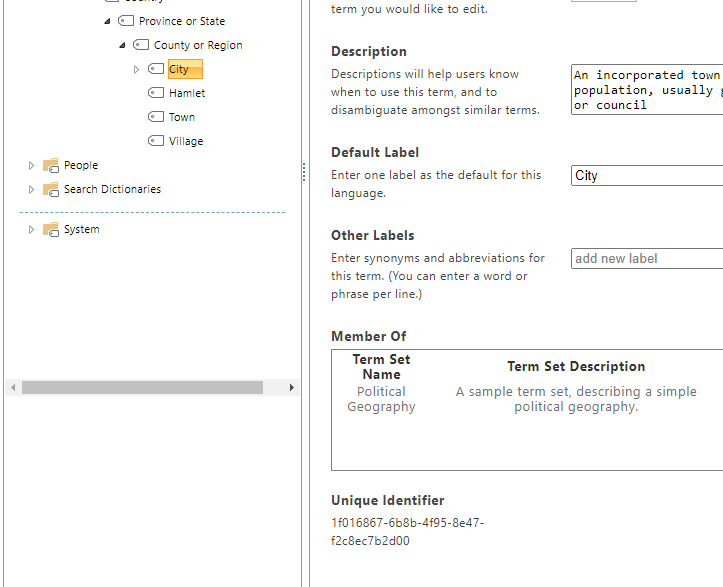
Task: Select the Province or State term
Action: coord(182,21)
